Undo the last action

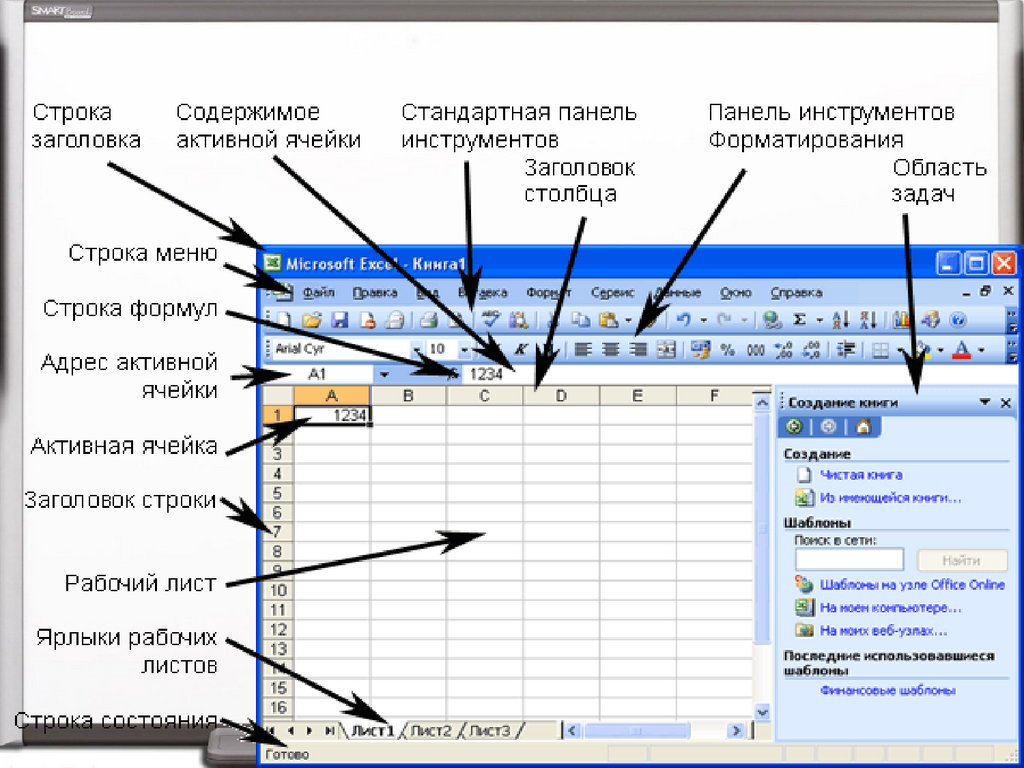[x=683, y=320]
